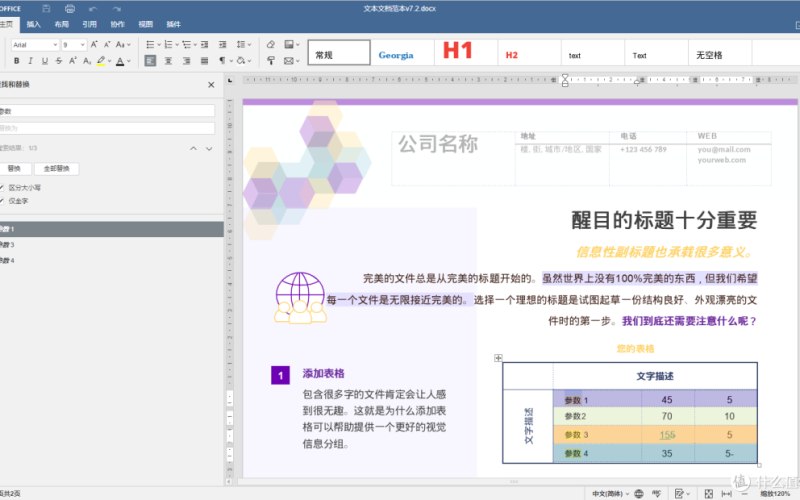The width and height of the screenshot is (800, 500).
Task: Fit the page to the width
Action: (727, 493)
